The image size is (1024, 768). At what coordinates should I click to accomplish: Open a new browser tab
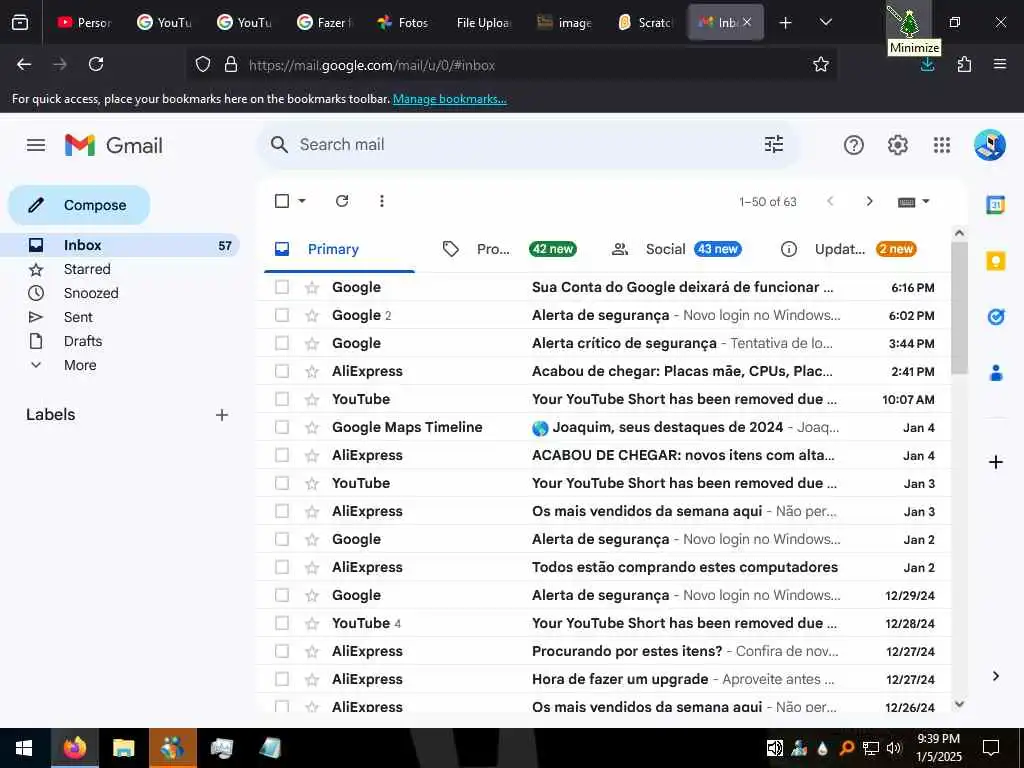[786, 22]
